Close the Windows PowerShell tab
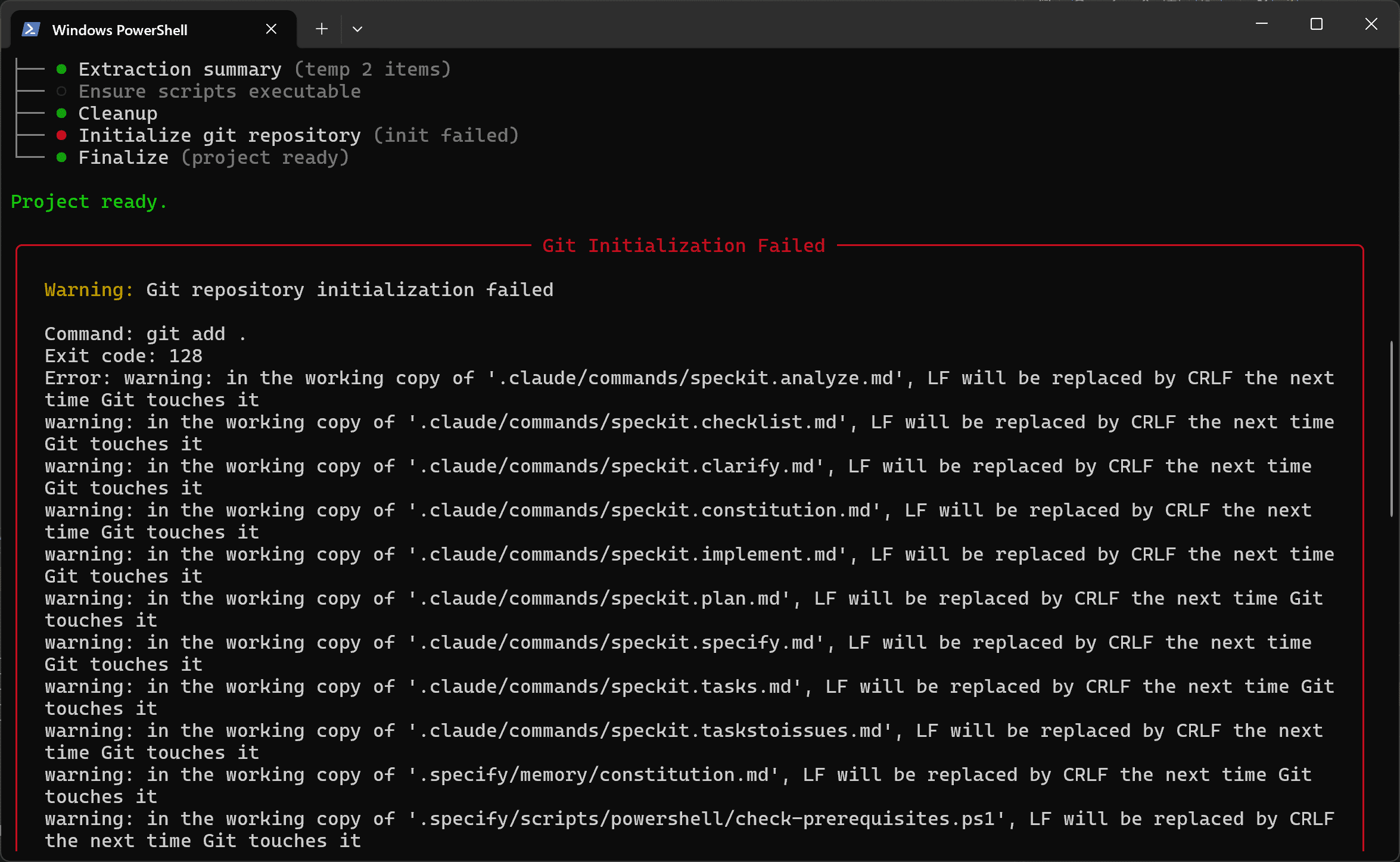The height and width of the screenshot is (862, 1400). point(271,29)
